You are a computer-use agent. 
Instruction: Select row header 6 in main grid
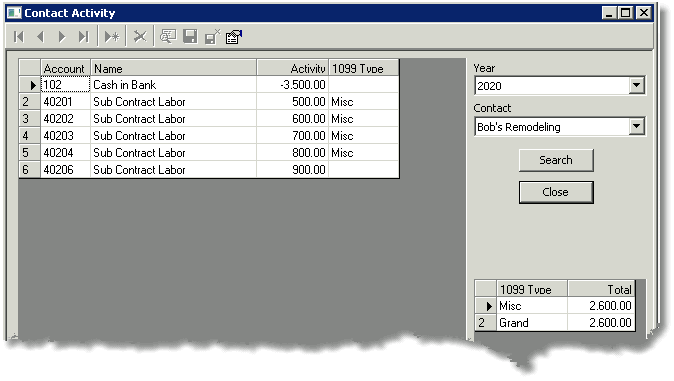pos(30,170)
